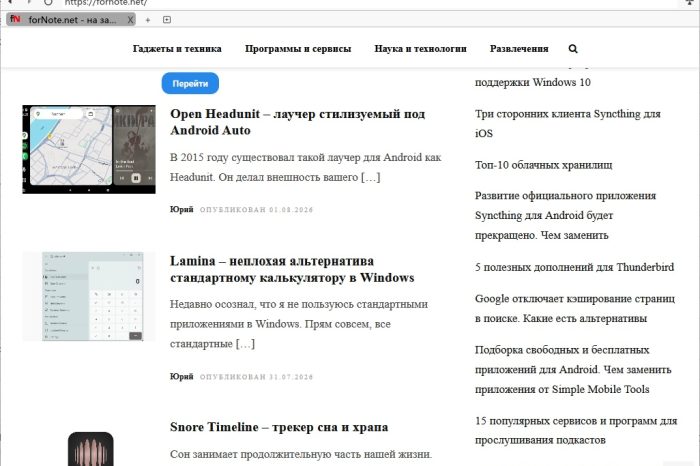This screenshot has width=700, height=466.
Task: Click the forNote favicon on the tab
Action: click(15, 19)
